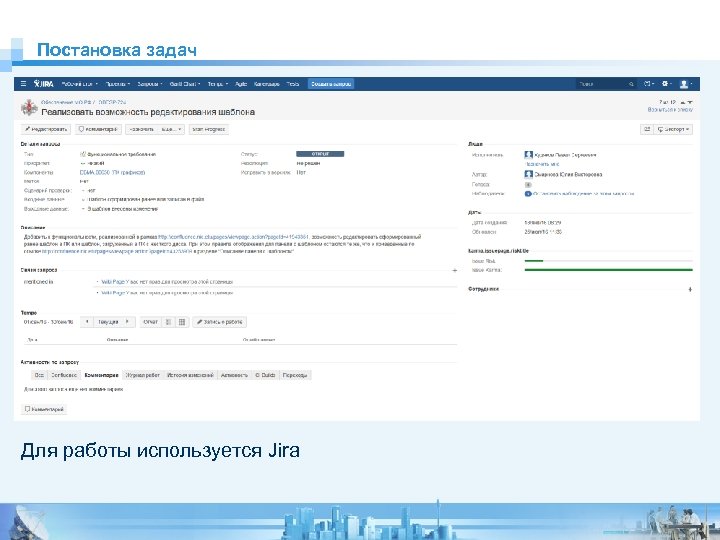Click the author avatar in Автор row
This screenshot has height=540, width=720.
click(529, 174)
